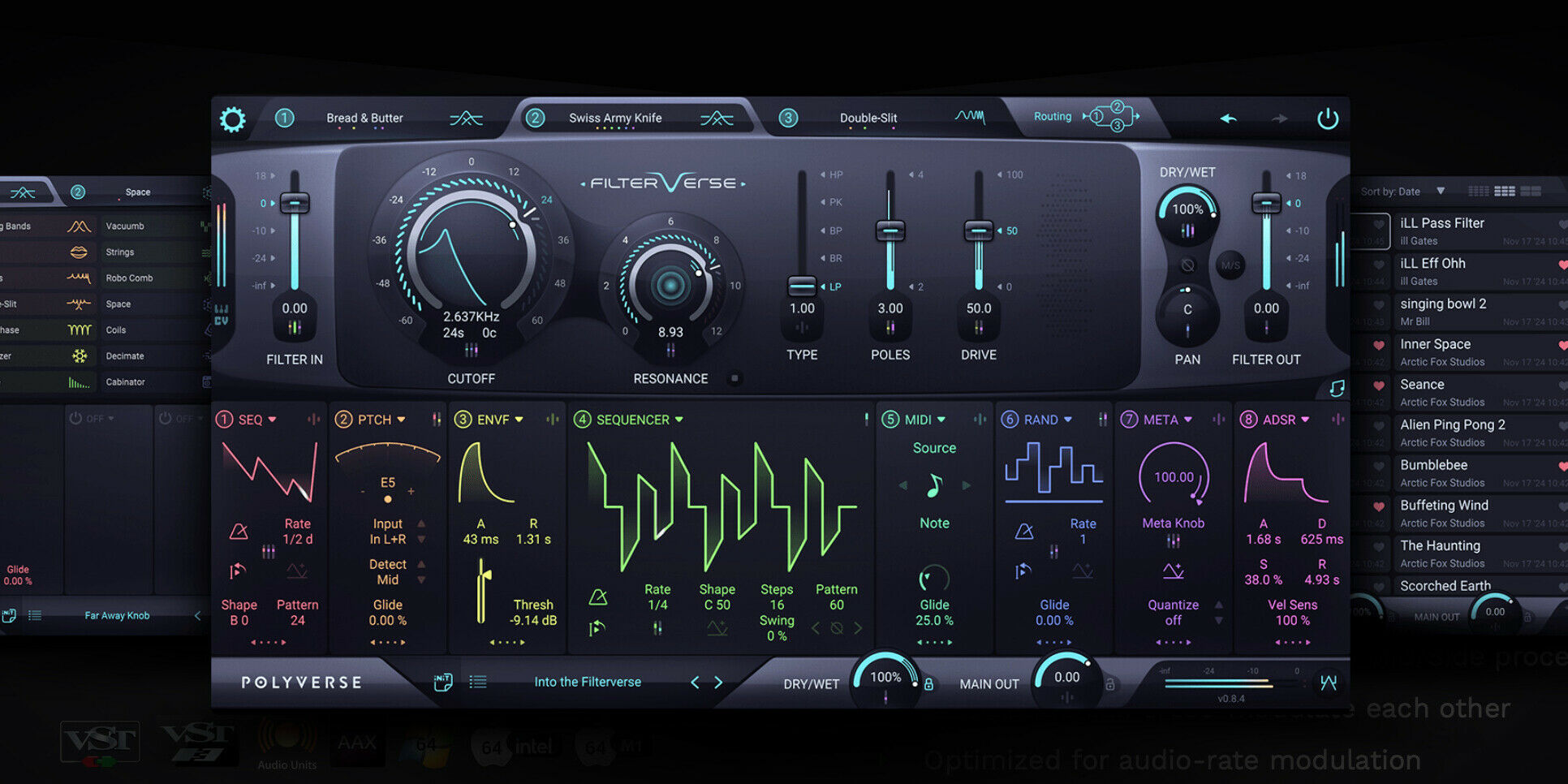This screenshot has width=1568, height=784.
Task: Open the META modulator type dropdown
Action: pyautogui.click(x=1188, y=420)
